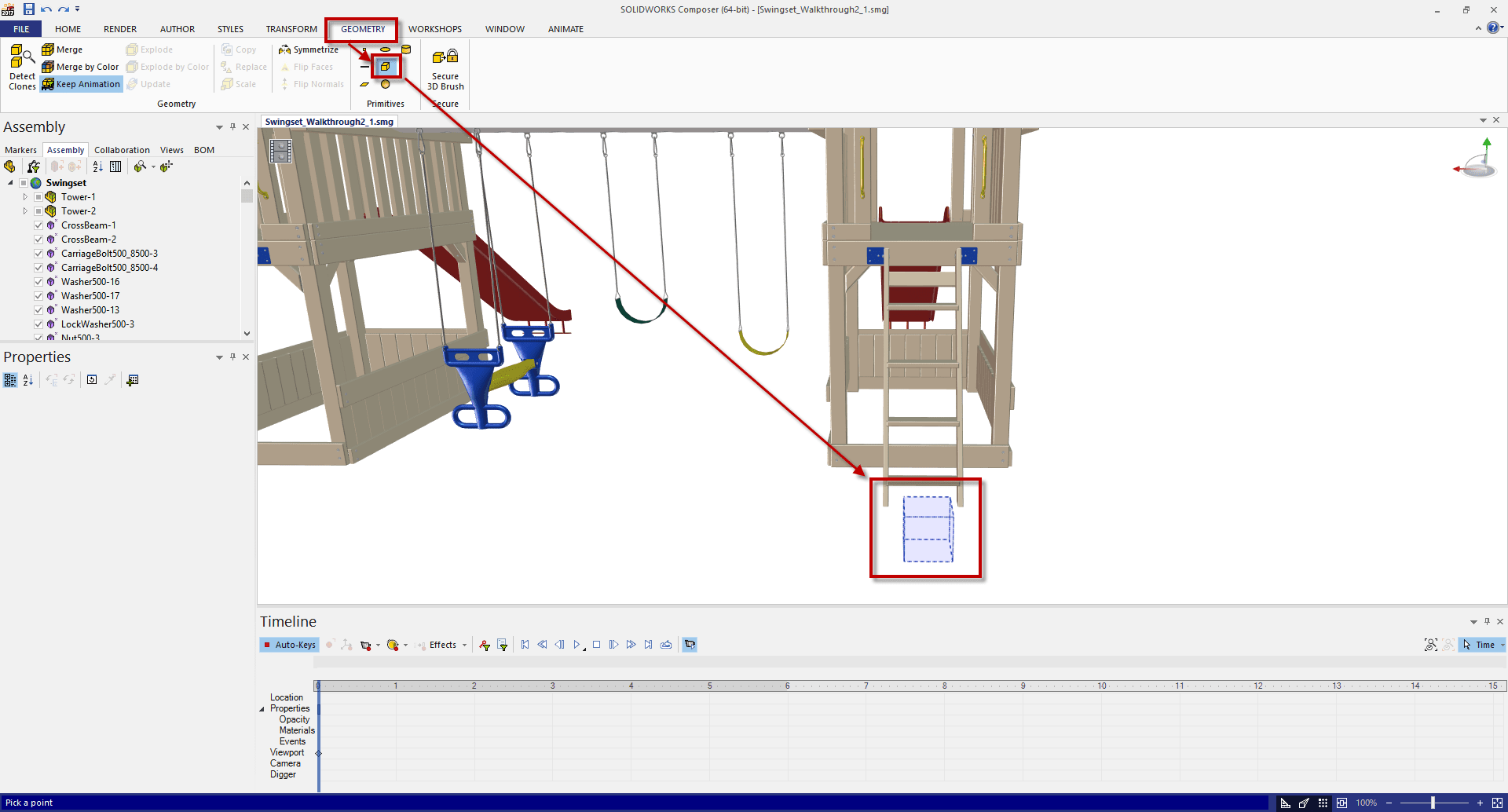Select the cylinder primitive icon
Image resolution: width=1508 pixels, height=812 pixels.
pos(406,49)
